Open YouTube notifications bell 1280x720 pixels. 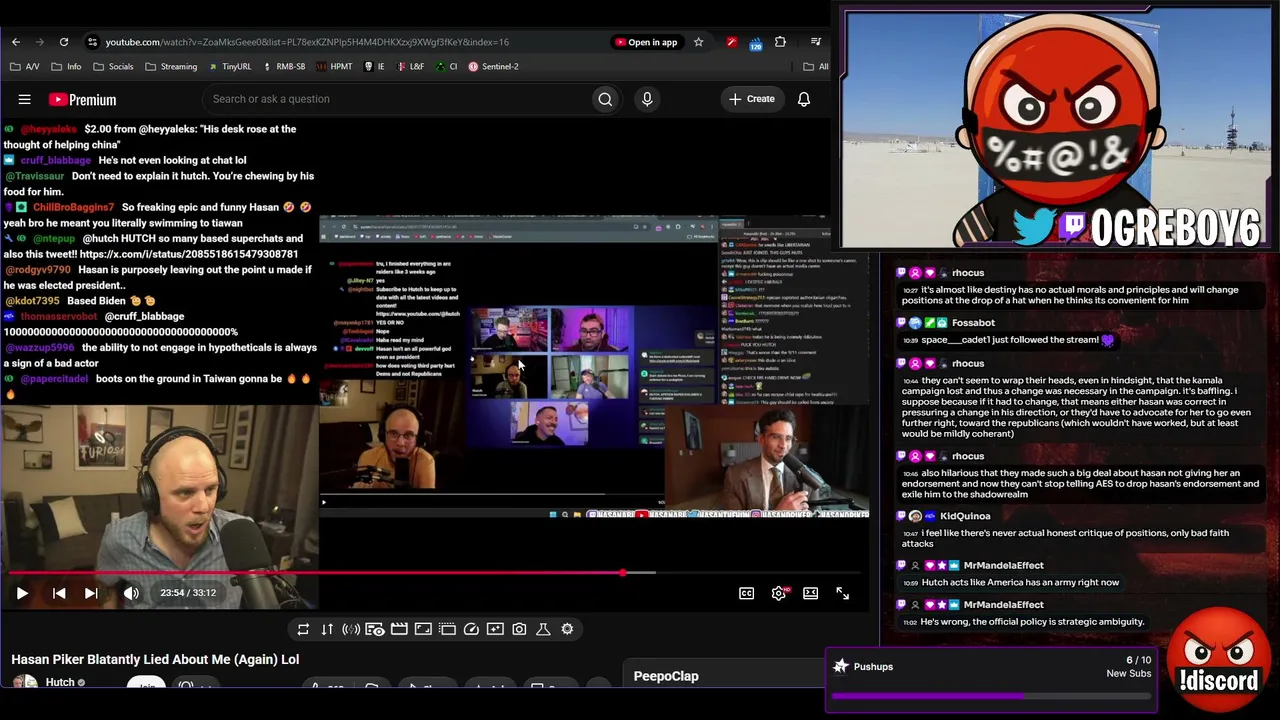(804, 99)
